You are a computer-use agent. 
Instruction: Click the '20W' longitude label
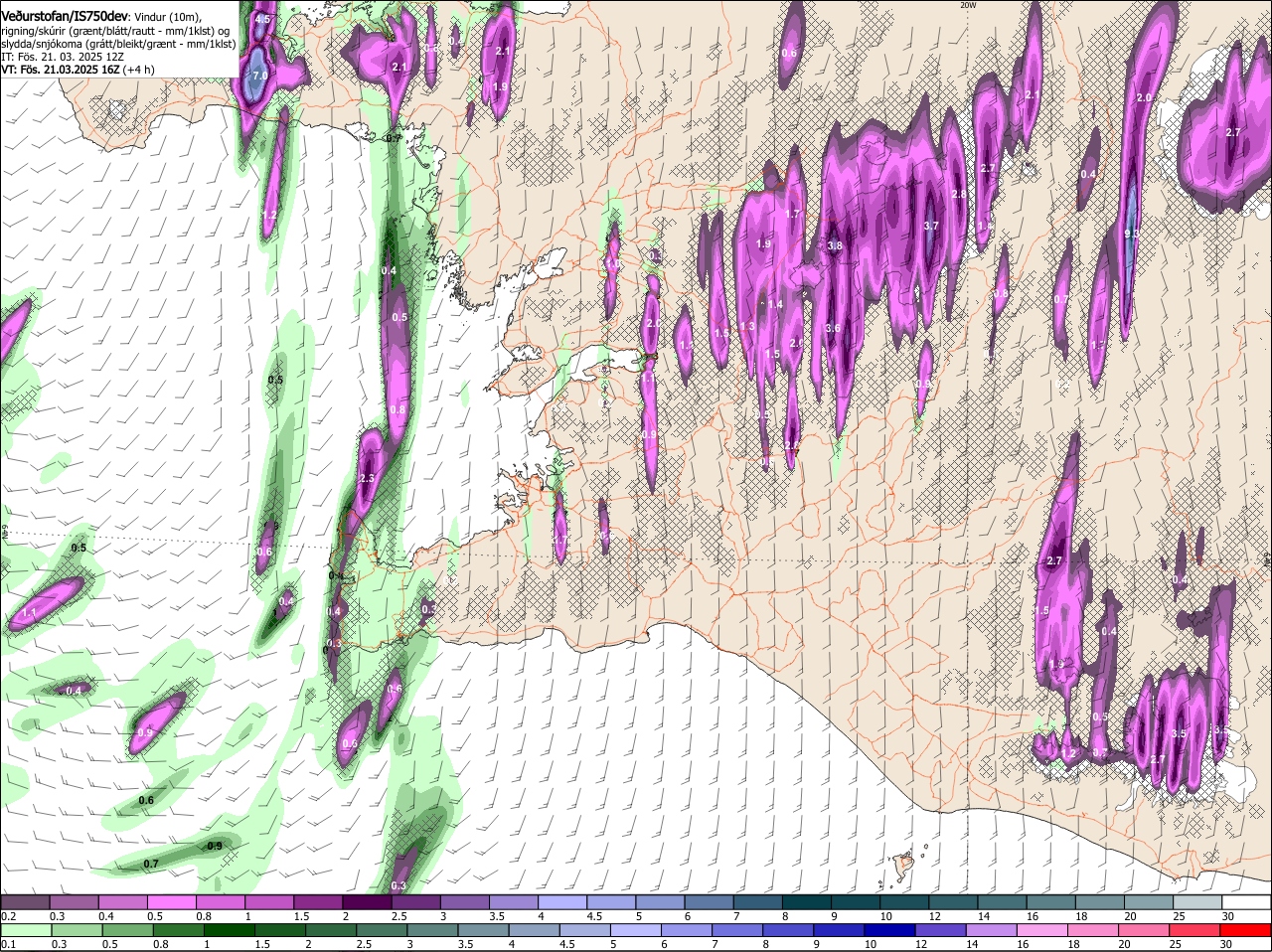[x=968, y=5]
